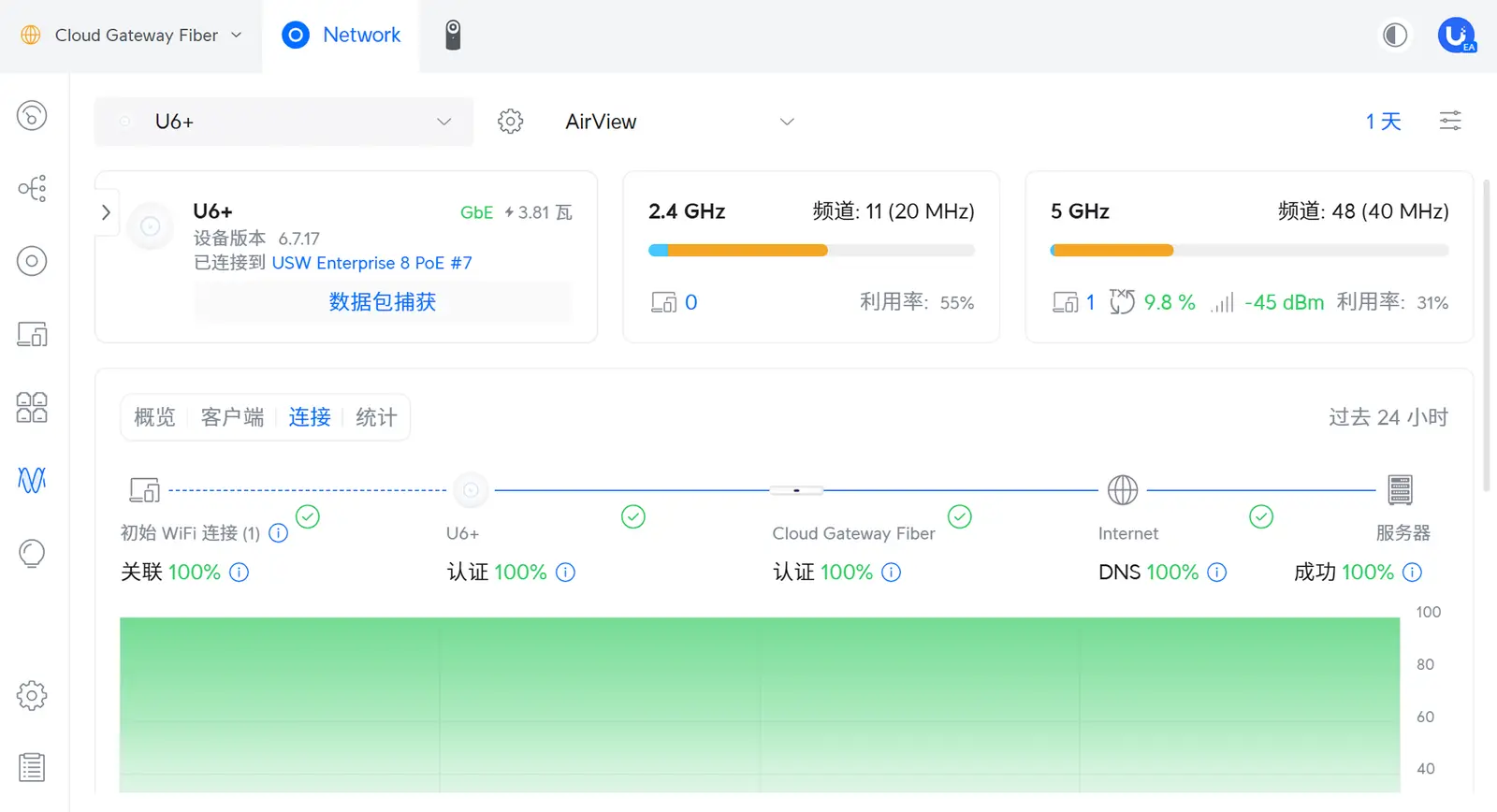Click info icon beside U6+ 认证 100%
Viewport: 1497px width, 812px height.
565,573
